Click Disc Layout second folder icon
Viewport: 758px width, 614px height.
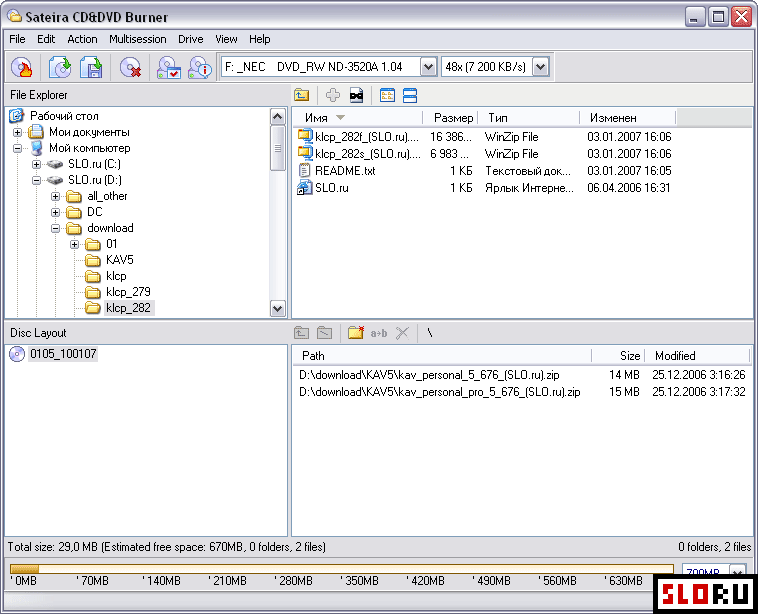tap(324, 333)
